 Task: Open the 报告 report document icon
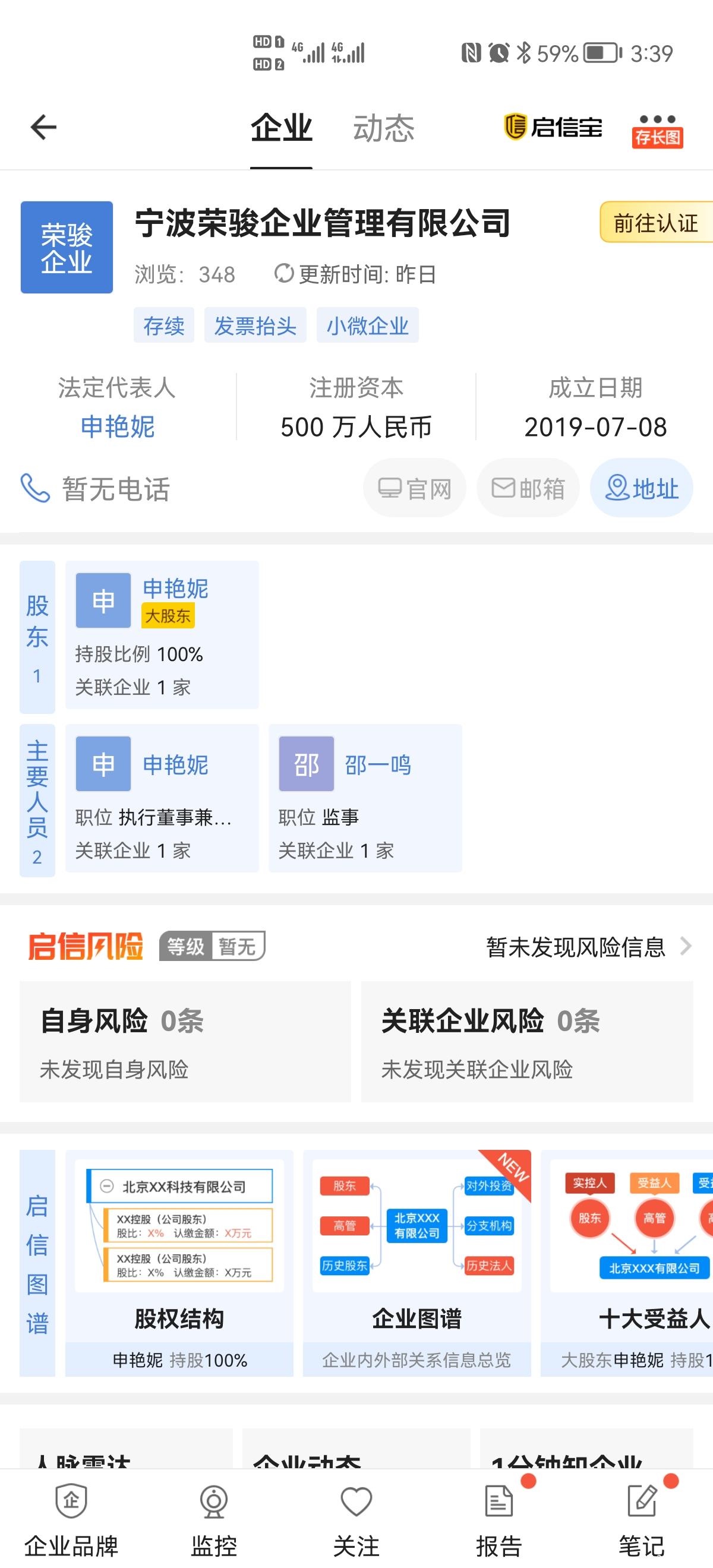pyautogui.click(x=499, y=1501)
